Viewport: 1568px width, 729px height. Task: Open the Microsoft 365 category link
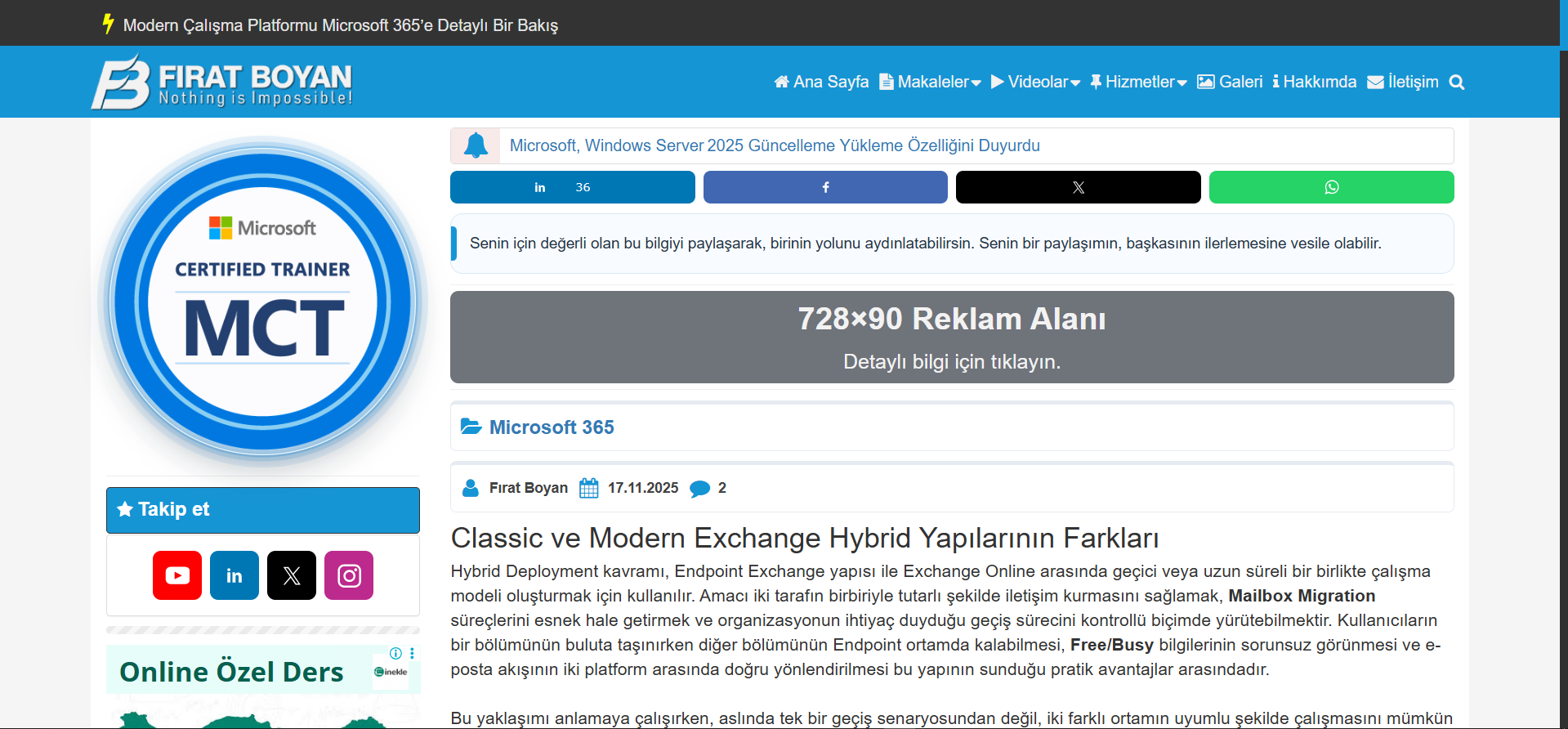(x=552, y=427)
